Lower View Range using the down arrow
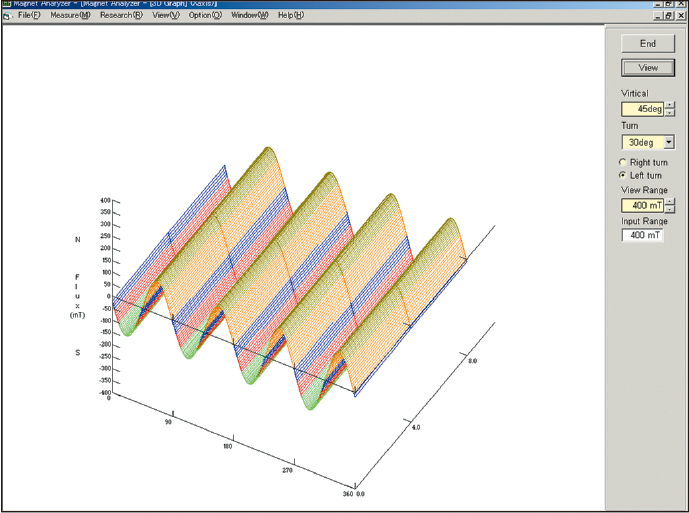690x513 pixels. (669, 209)
